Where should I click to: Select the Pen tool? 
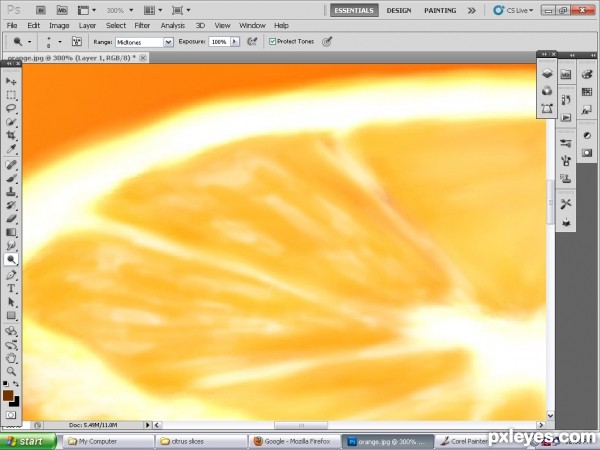click(x=11, y=275)
